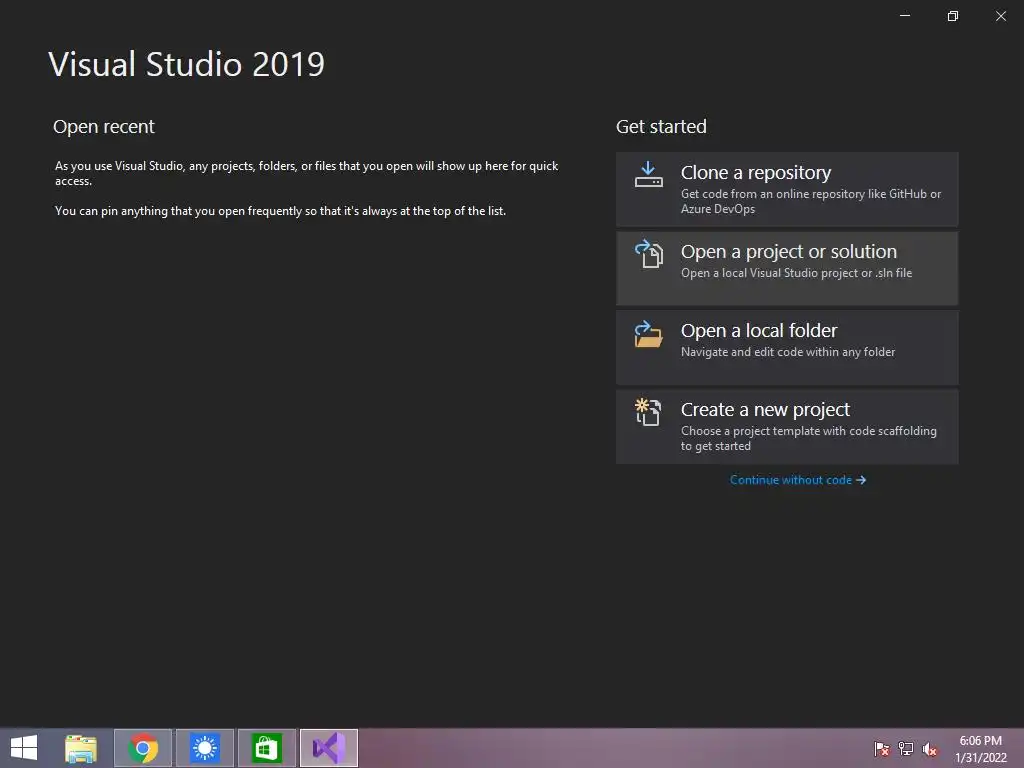Click 'Choose a project template' description text
Screen dimensions: 1024x768
click(x=808, y=438)
